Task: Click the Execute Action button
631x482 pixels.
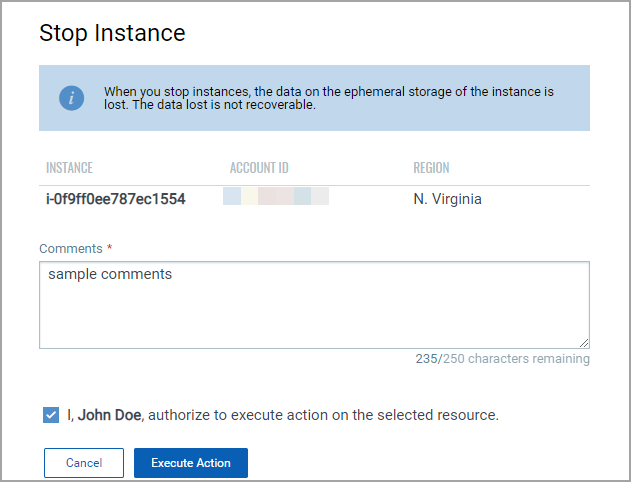Action: [x=191, y=463]
